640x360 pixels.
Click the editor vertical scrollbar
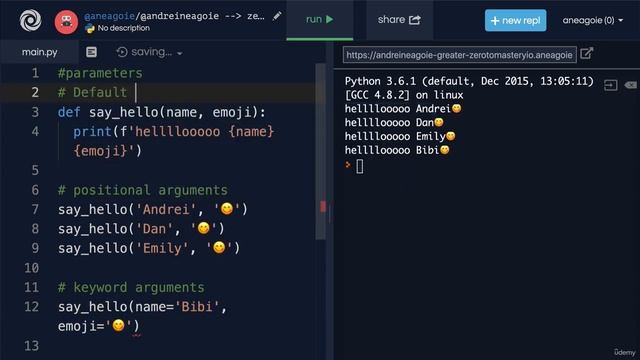click(320, 151)
